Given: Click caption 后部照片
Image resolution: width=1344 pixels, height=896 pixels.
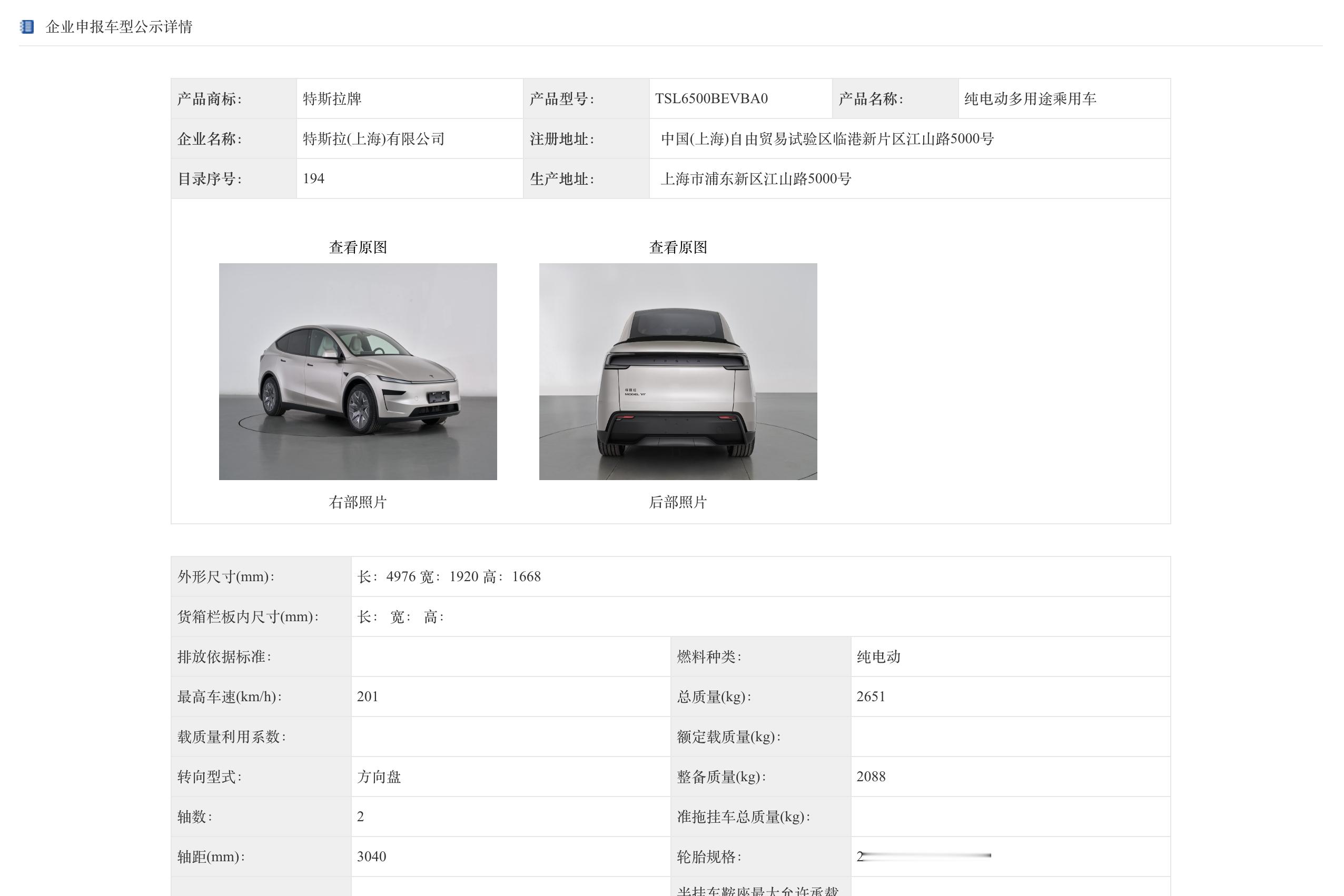Looking at the screenshot, I should [678, 502].
